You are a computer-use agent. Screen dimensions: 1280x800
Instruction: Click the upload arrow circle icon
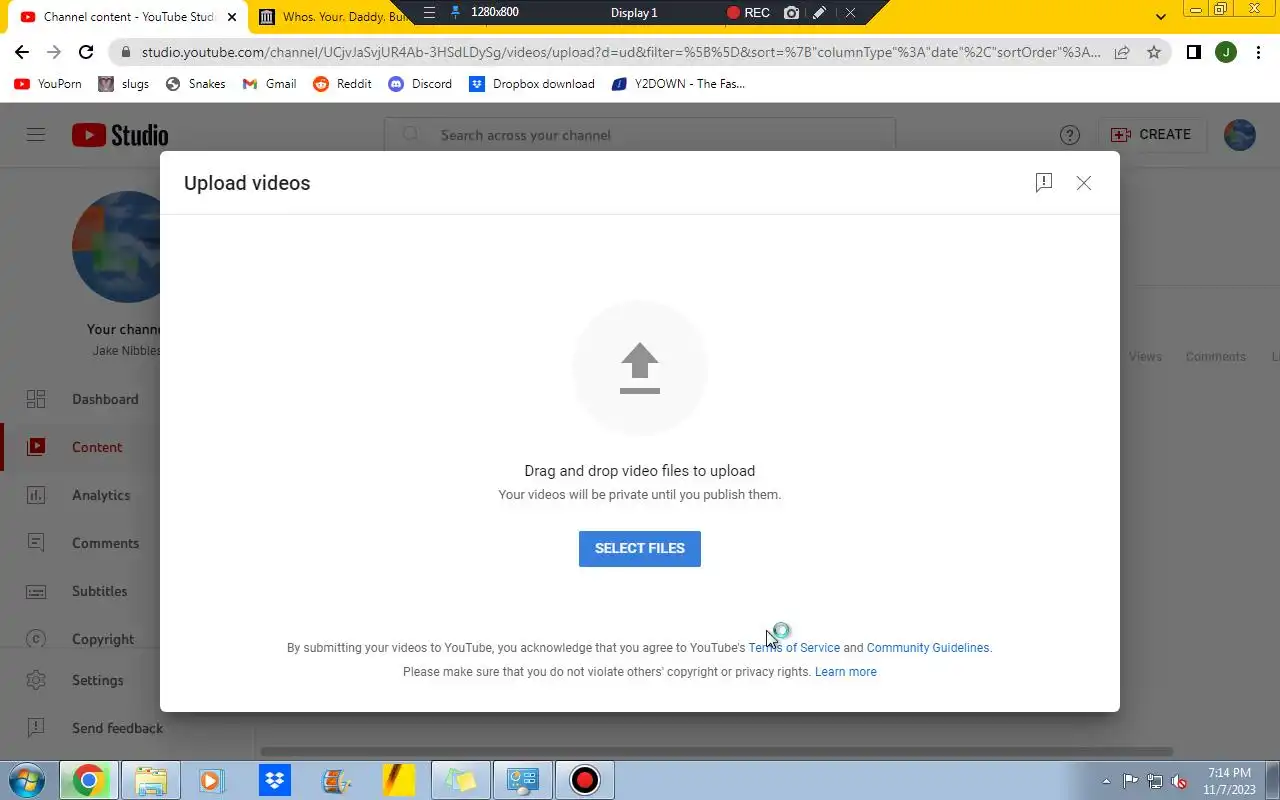pyautogui.click(x=640, y=368)
